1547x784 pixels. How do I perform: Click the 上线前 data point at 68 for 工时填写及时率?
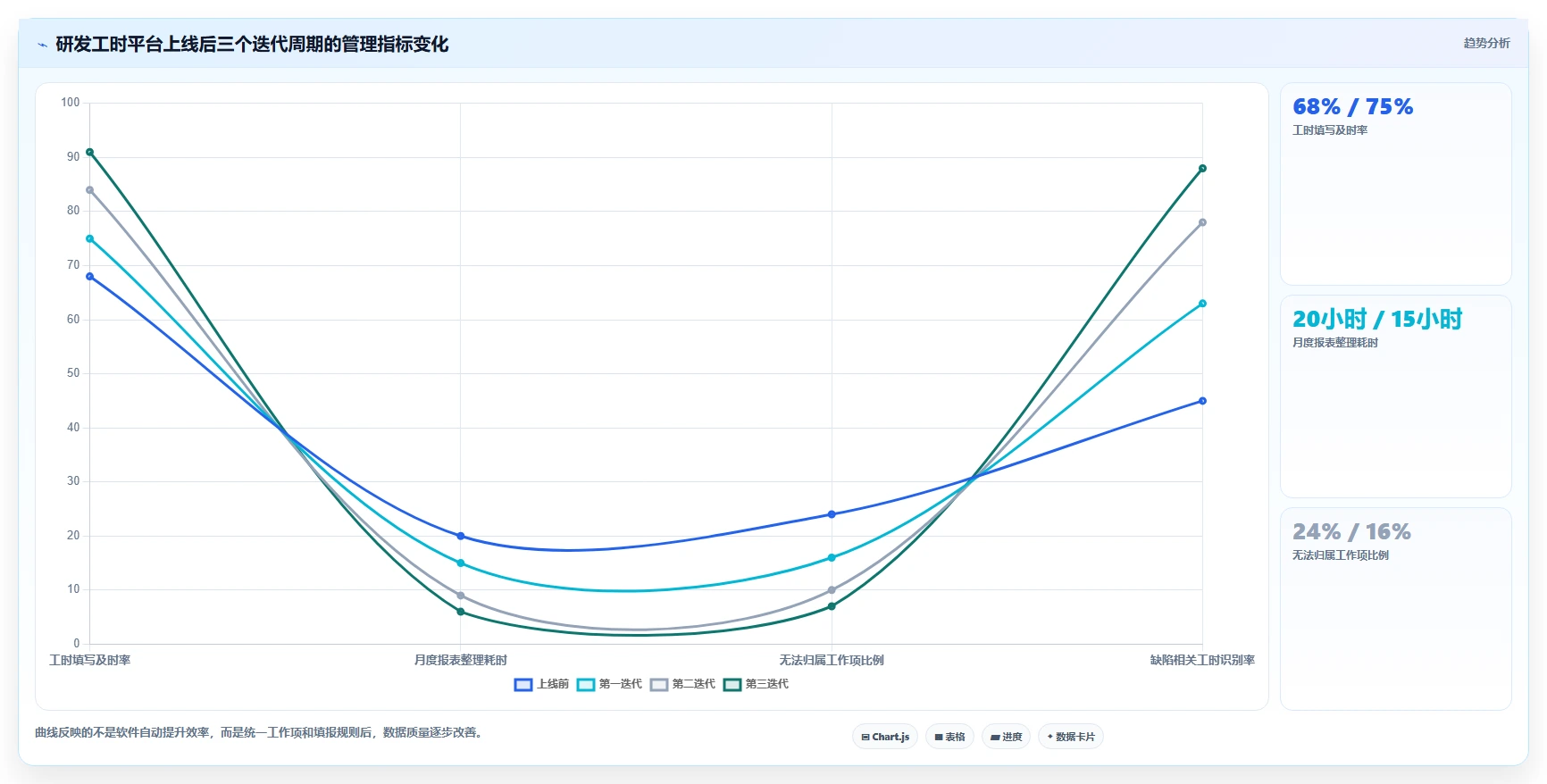[89, 277]
